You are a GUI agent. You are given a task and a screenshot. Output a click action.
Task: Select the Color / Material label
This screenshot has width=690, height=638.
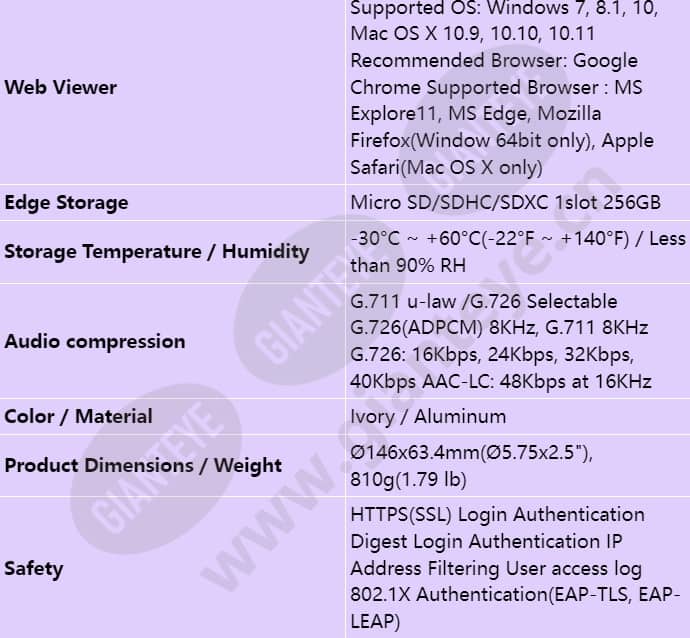[x=79, y=416]
